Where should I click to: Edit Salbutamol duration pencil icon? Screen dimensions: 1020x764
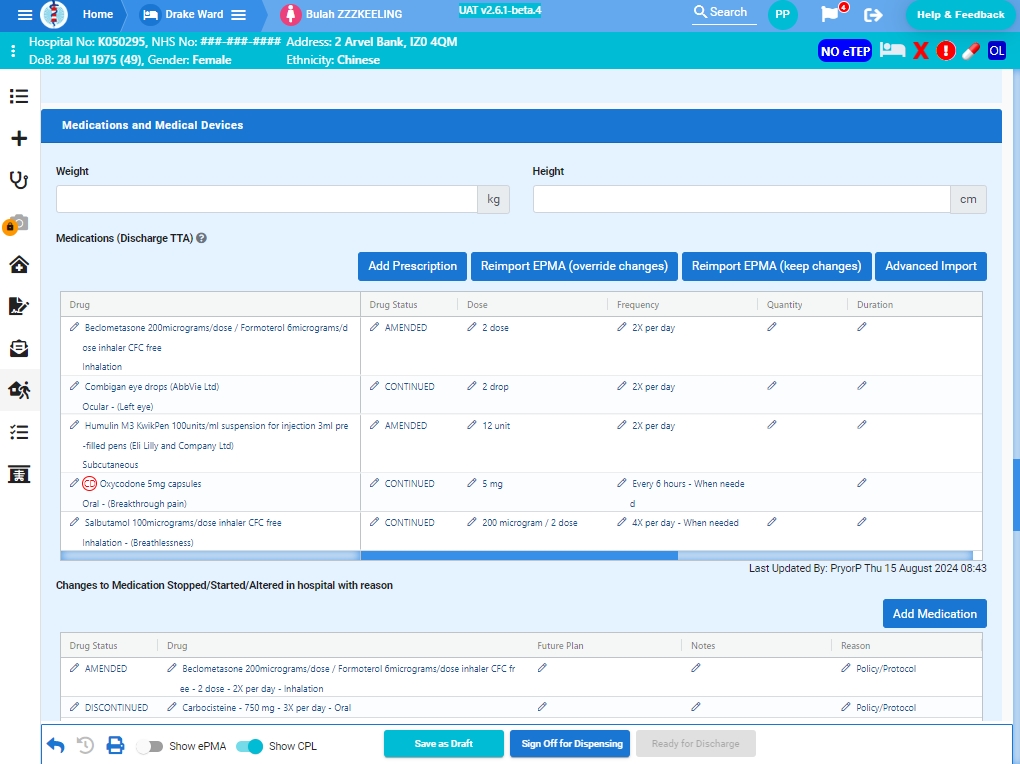[x=862, y=522]
